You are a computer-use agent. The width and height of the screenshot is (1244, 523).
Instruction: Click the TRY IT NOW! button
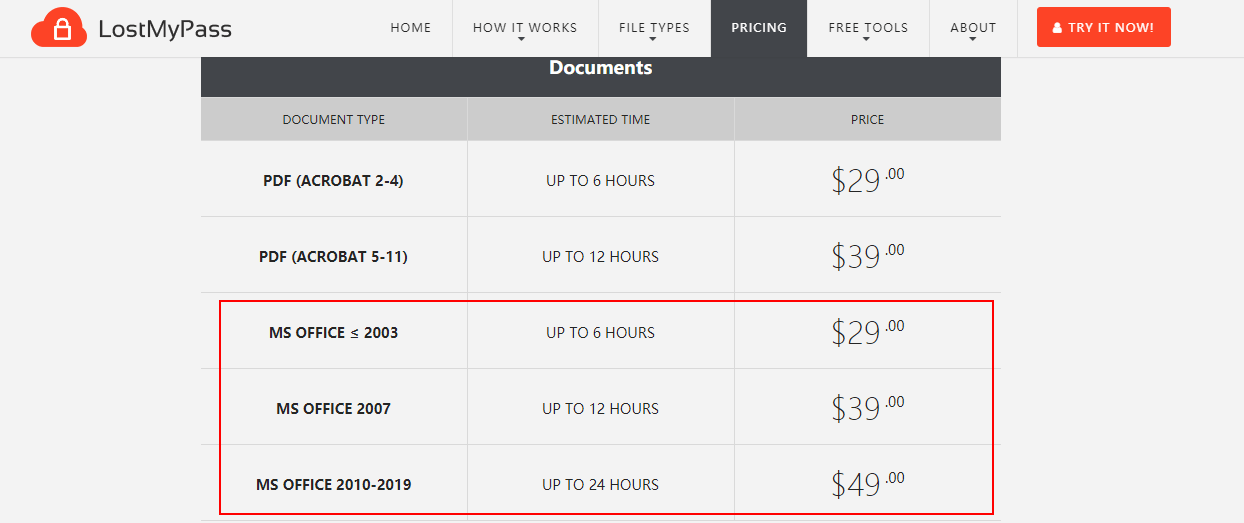(1103, 28)
